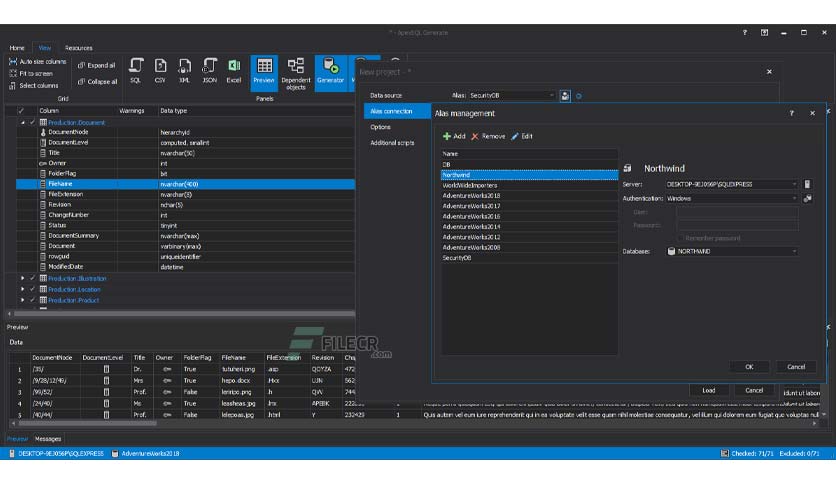The image size is (836, 484).
Task: Click the ribbon display options icon
Action: 765,33
